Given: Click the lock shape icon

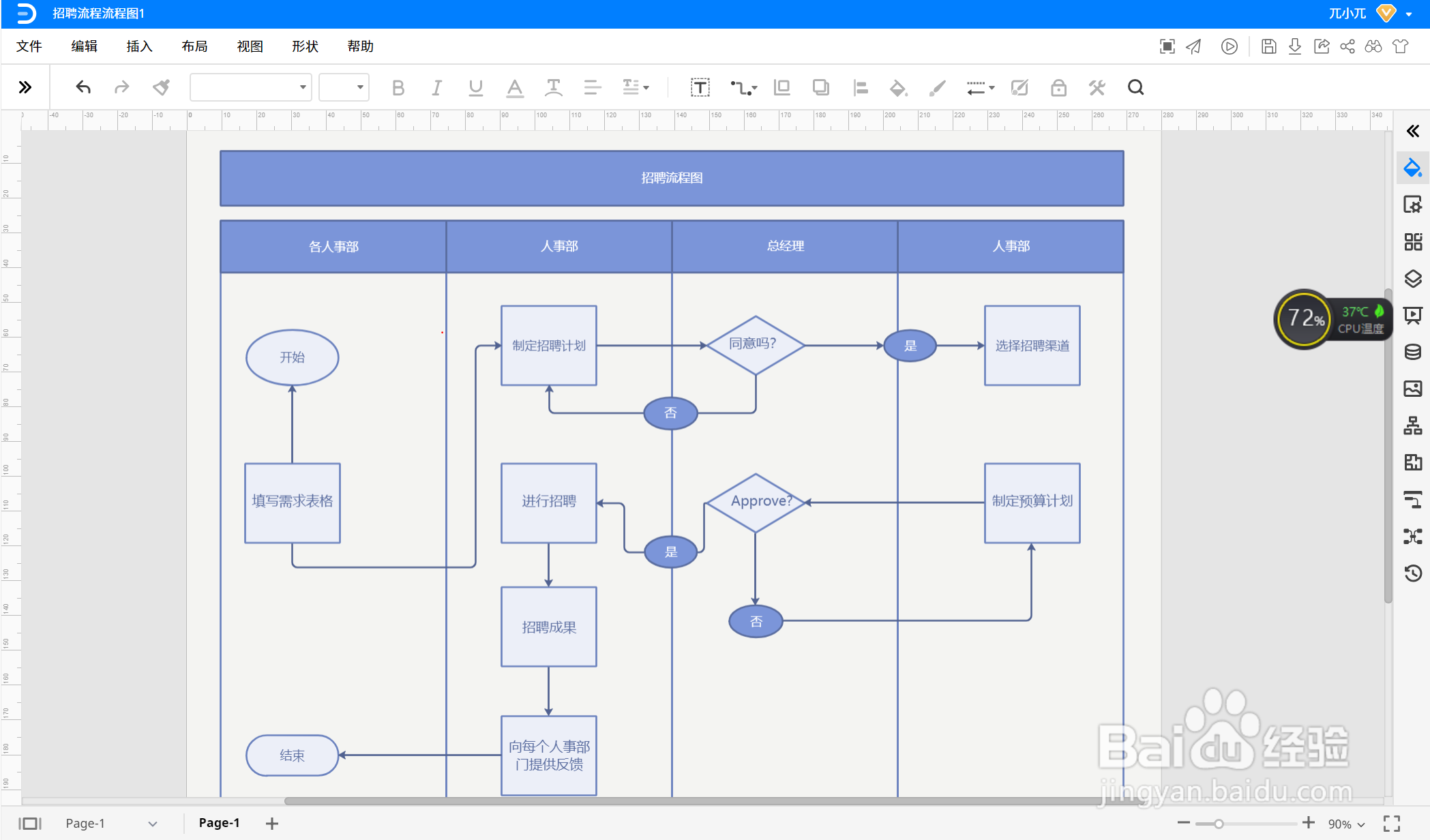Looking at the screenshot, I should pos(1058,87).
